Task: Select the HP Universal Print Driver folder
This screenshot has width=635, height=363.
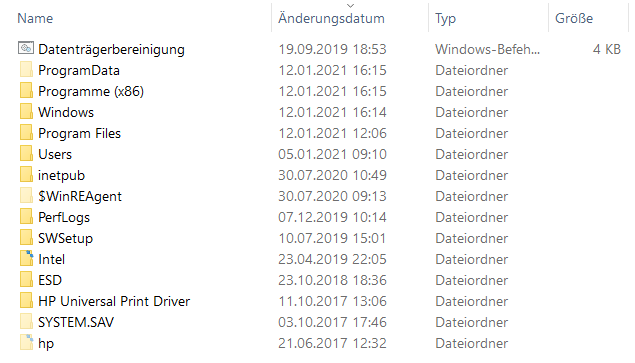Action: (x=114, y=301)
